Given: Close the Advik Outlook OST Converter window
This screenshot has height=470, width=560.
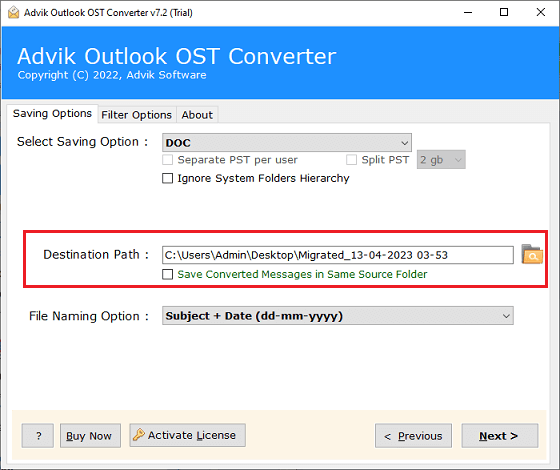Looking at the screenshot, I should [x=540, y=12].
